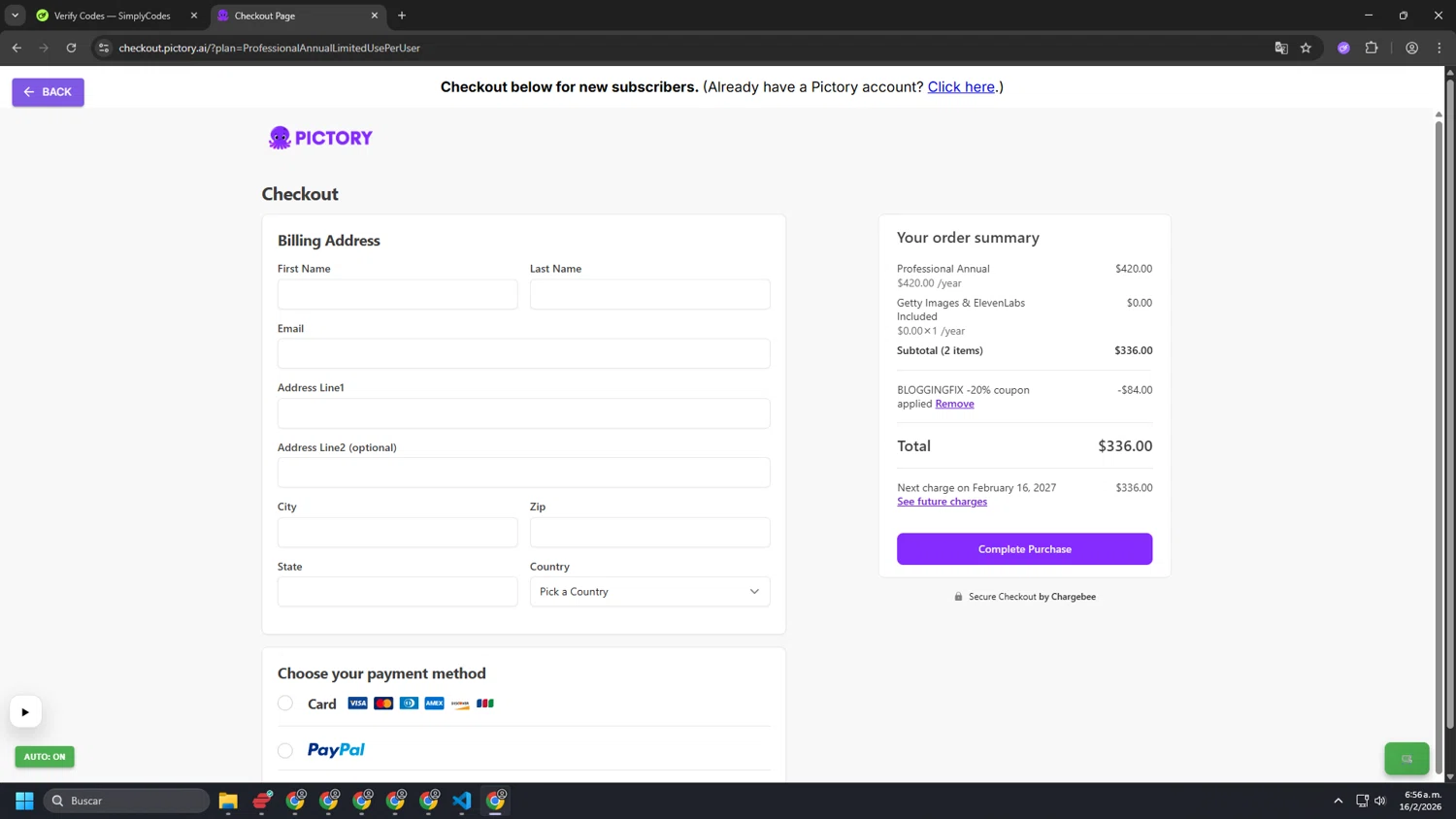Open Windows Start menu
Screen dimensions: 1456x819
(24, 801)
